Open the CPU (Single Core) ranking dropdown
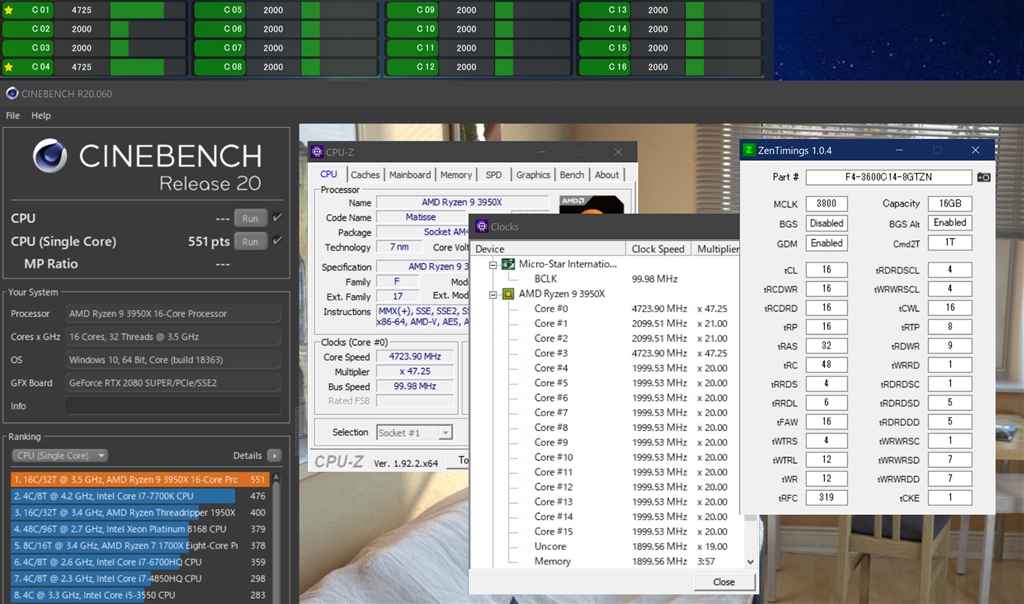 point(60,455)
